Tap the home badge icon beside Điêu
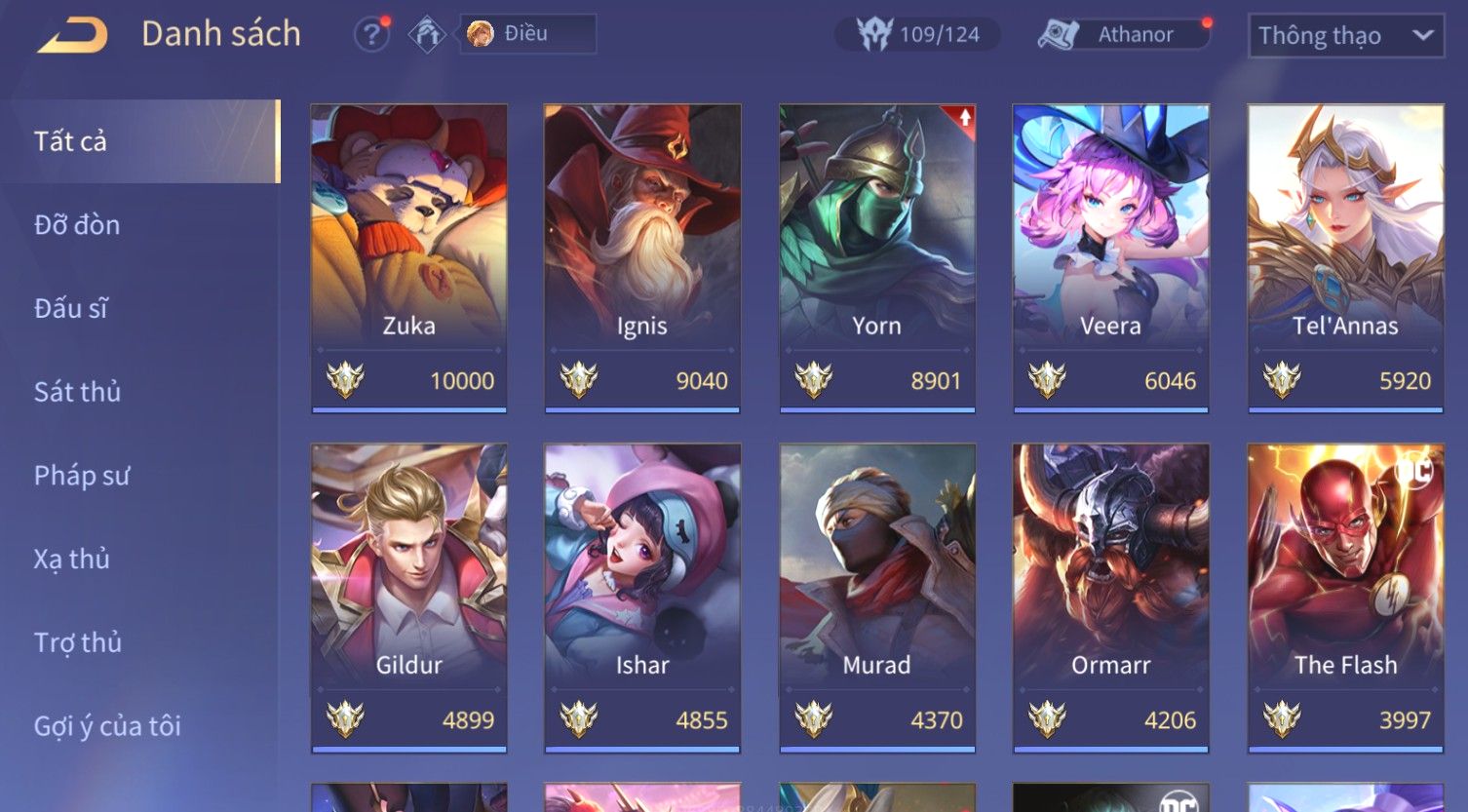This screenshot has width=1468, height=812. 427,35
